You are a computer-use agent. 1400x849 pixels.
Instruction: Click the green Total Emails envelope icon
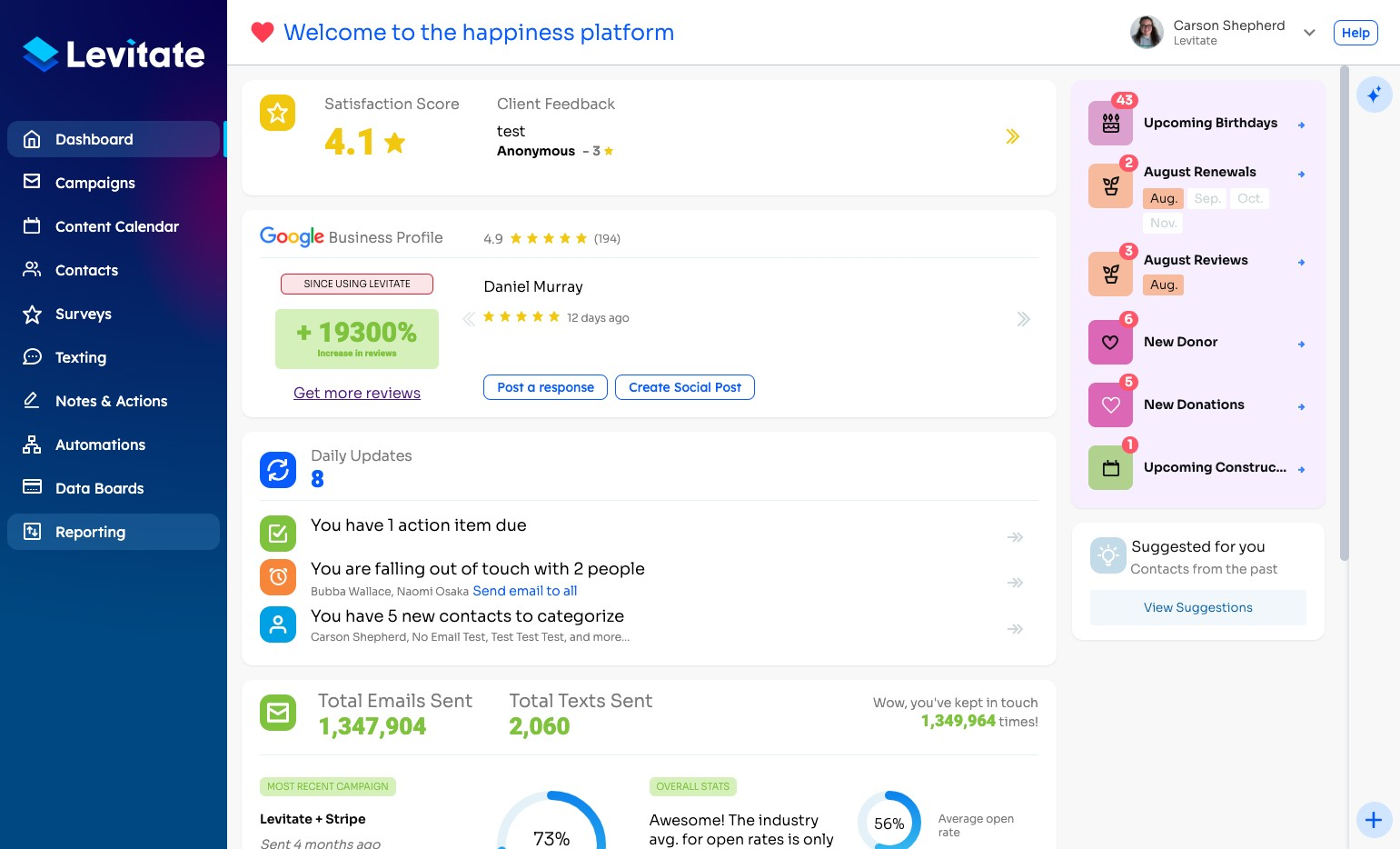(278, 713)
